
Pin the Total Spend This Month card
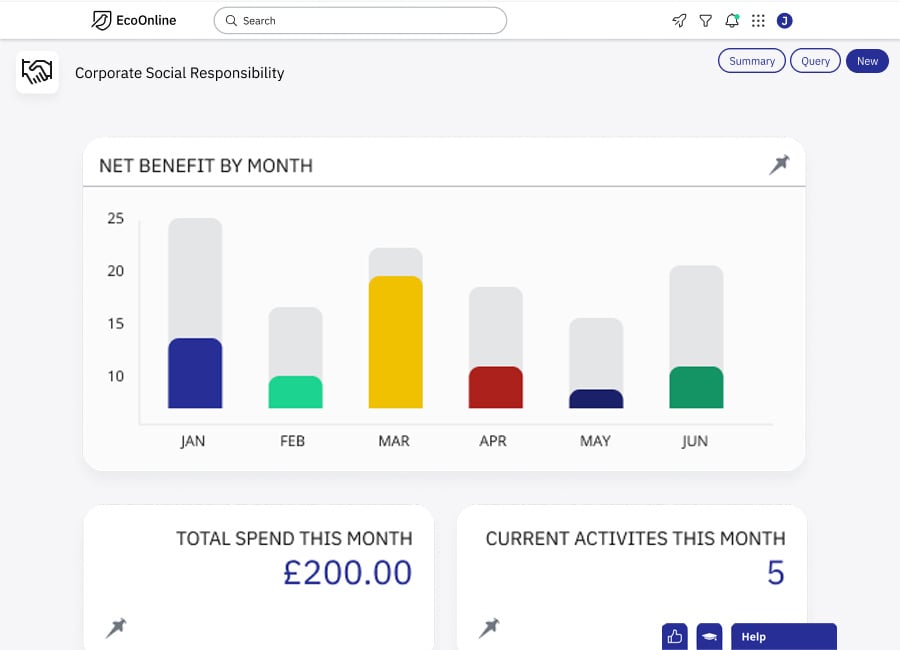[116, 628]
